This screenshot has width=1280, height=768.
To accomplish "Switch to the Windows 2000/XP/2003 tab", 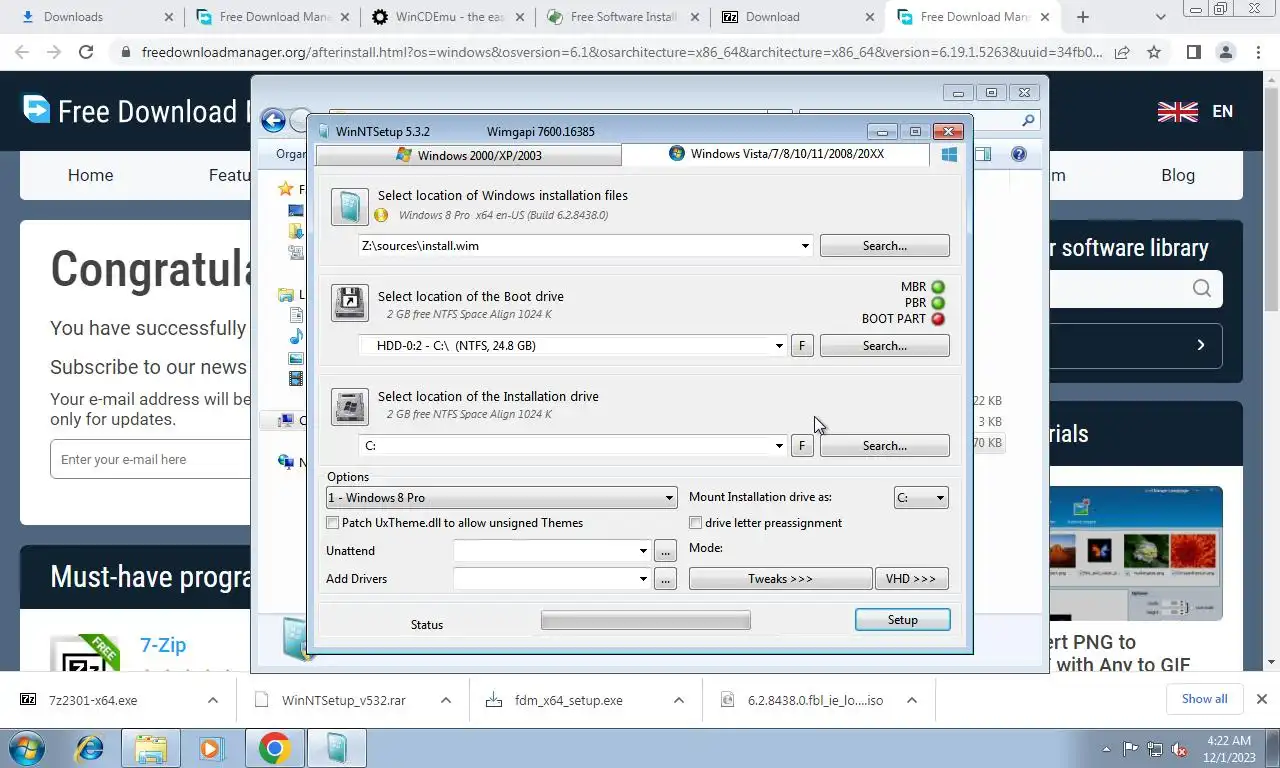I will click(468, 155).
